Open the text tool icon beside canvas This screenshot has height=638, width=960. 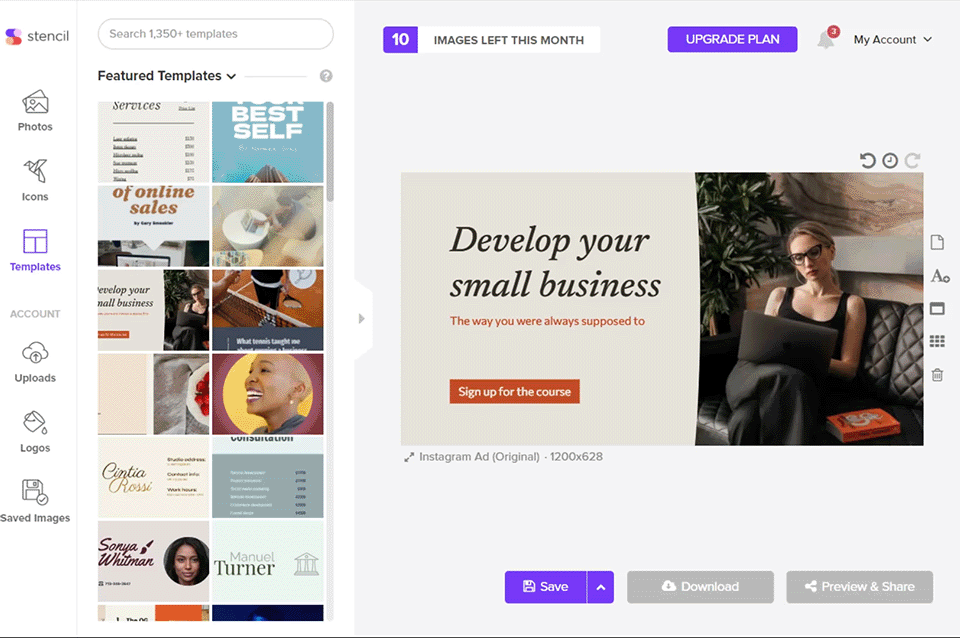[939, 276]
